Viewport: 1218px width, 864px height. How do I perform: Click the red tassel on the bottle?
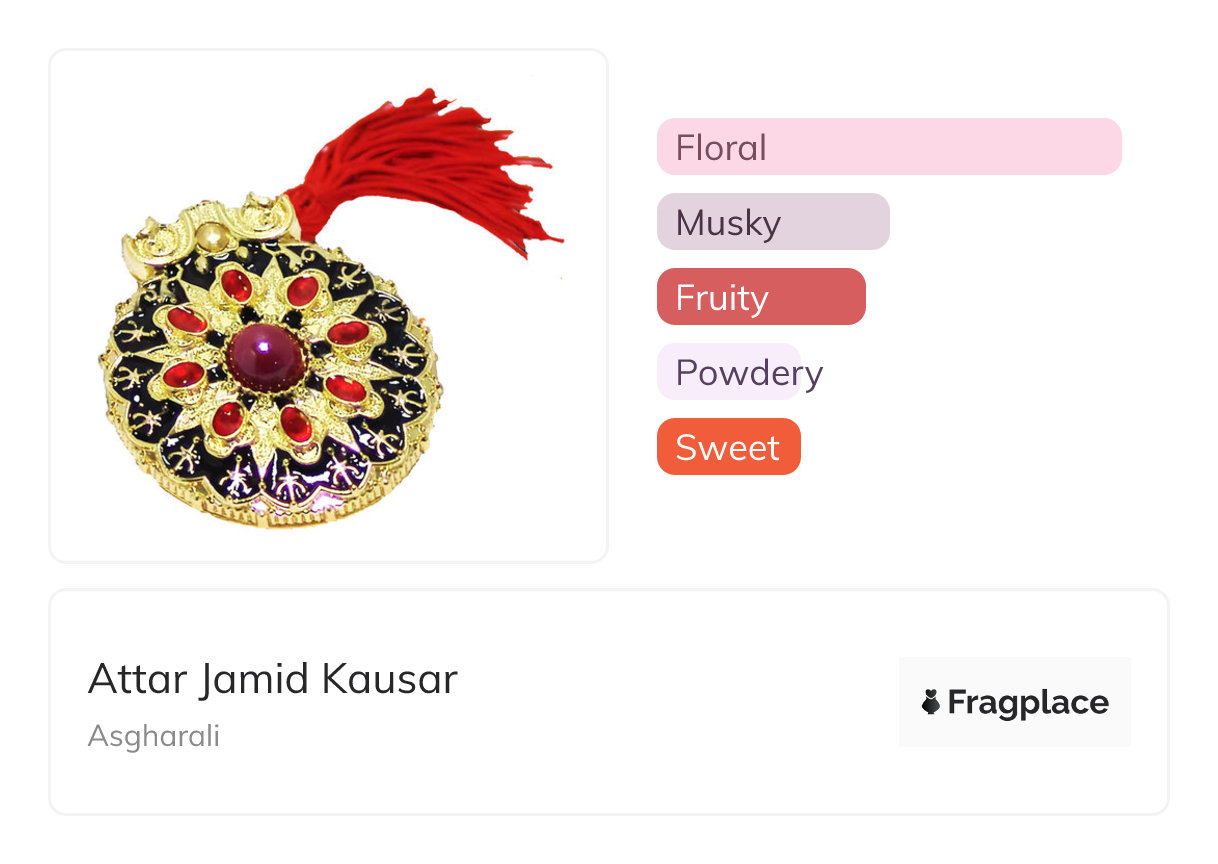coord(430,170)
